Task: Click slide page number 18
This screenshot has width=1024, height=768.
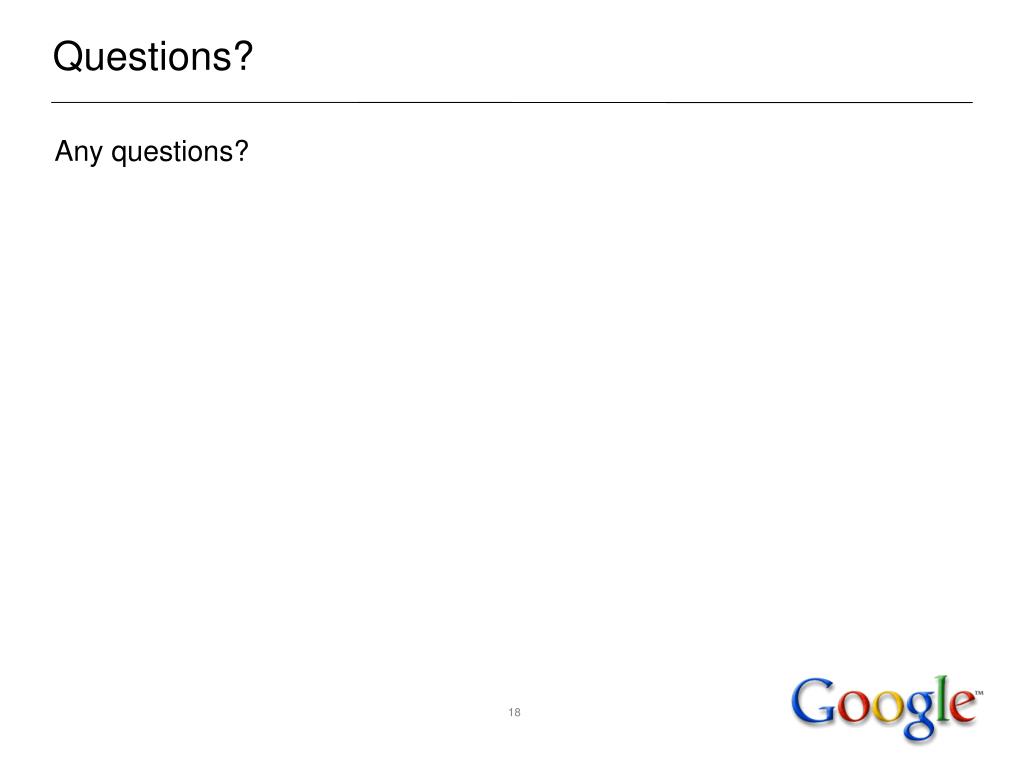Action: pyautogui.click(x=515, y=712)
